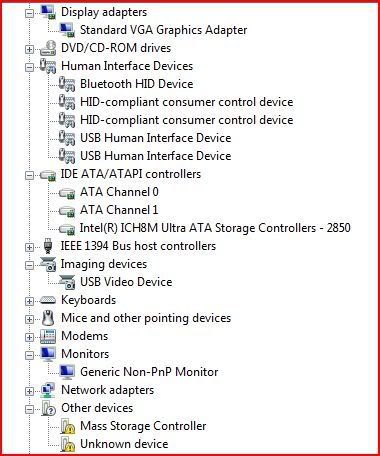The width and height of the screenshot is (380, 456).
Task: Click the IEEE 1394 Bus host controllers icon
Action: (48, 246)
